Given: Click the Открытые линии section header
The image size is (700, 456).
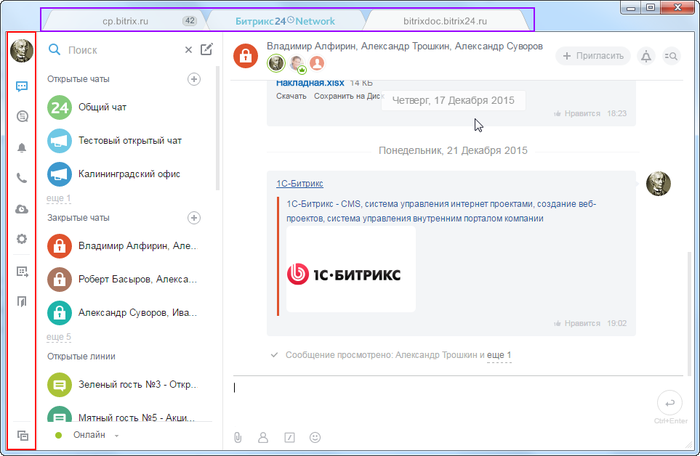Looking at the screenshot, I should (x=81, y=356).
